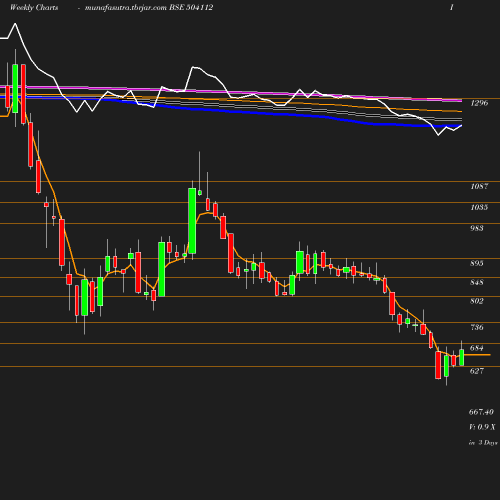The image size is (500, 500).
Task: Click the 627 price level label
Action: click(477, 371)
